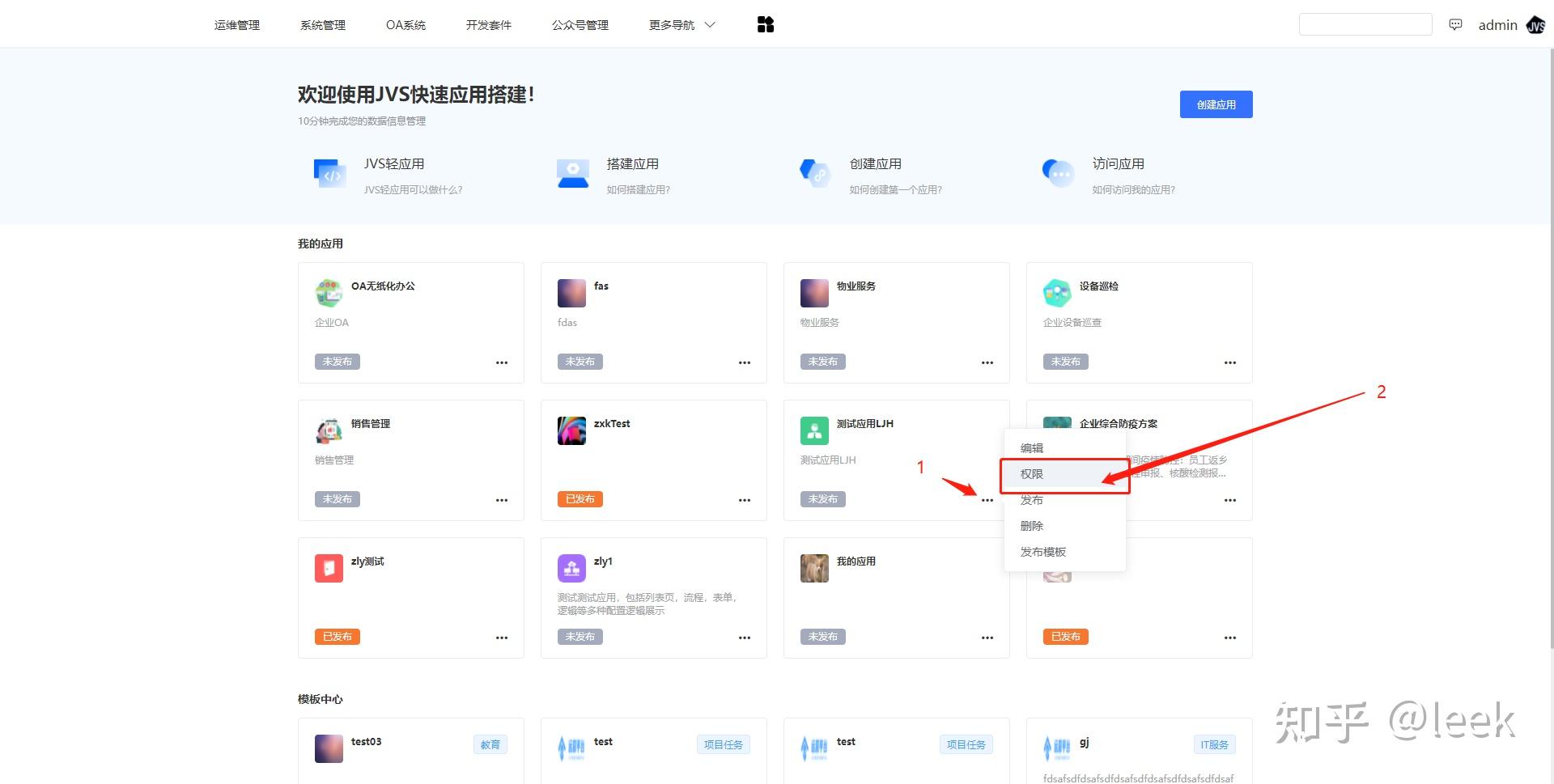The image size is (1554, 784).
Task: Click the test03 template icon
Action: pyautogui.click(x=329, y=748)
